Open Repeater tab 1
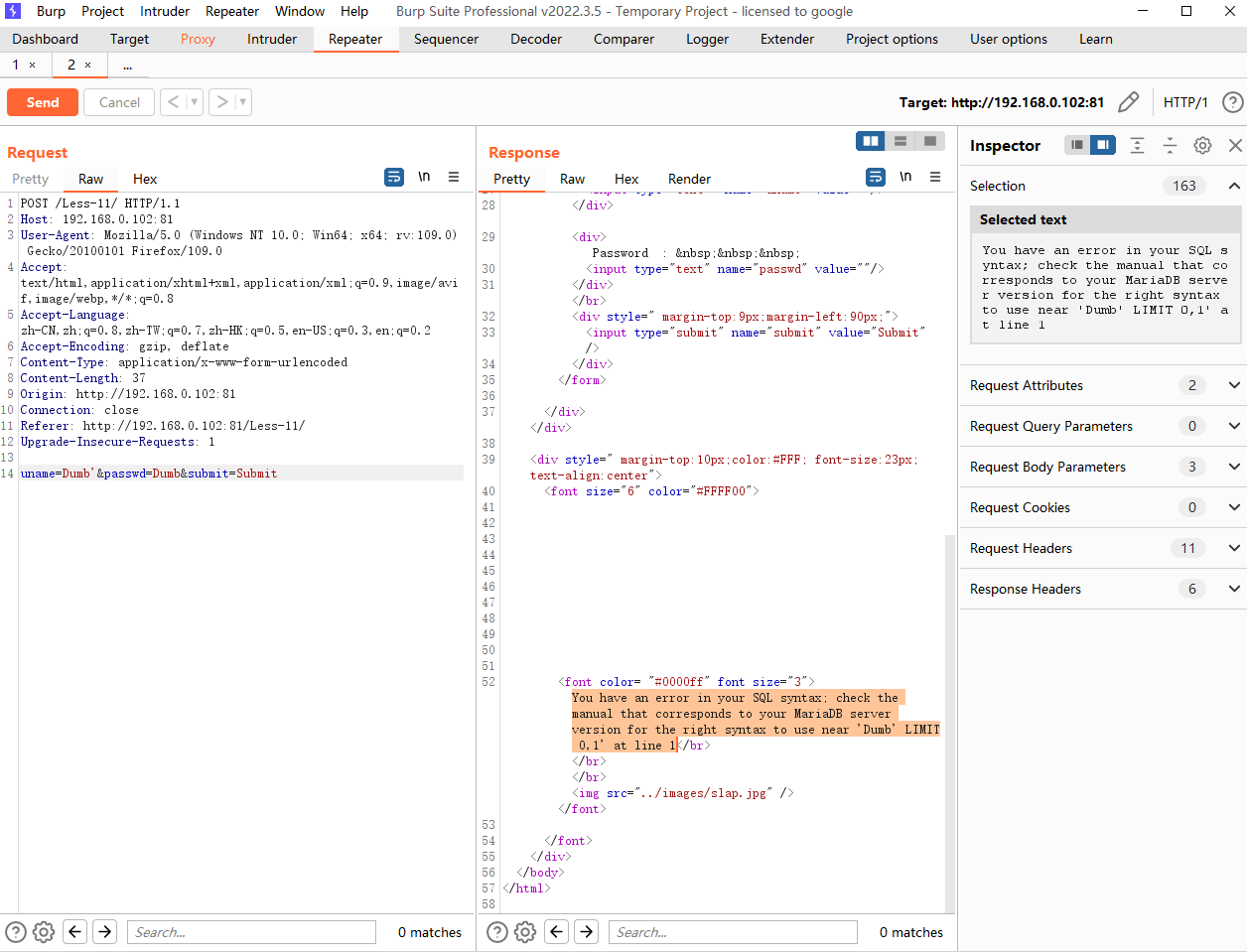Screen dimensions: 1247x952 tap(16, 65)
